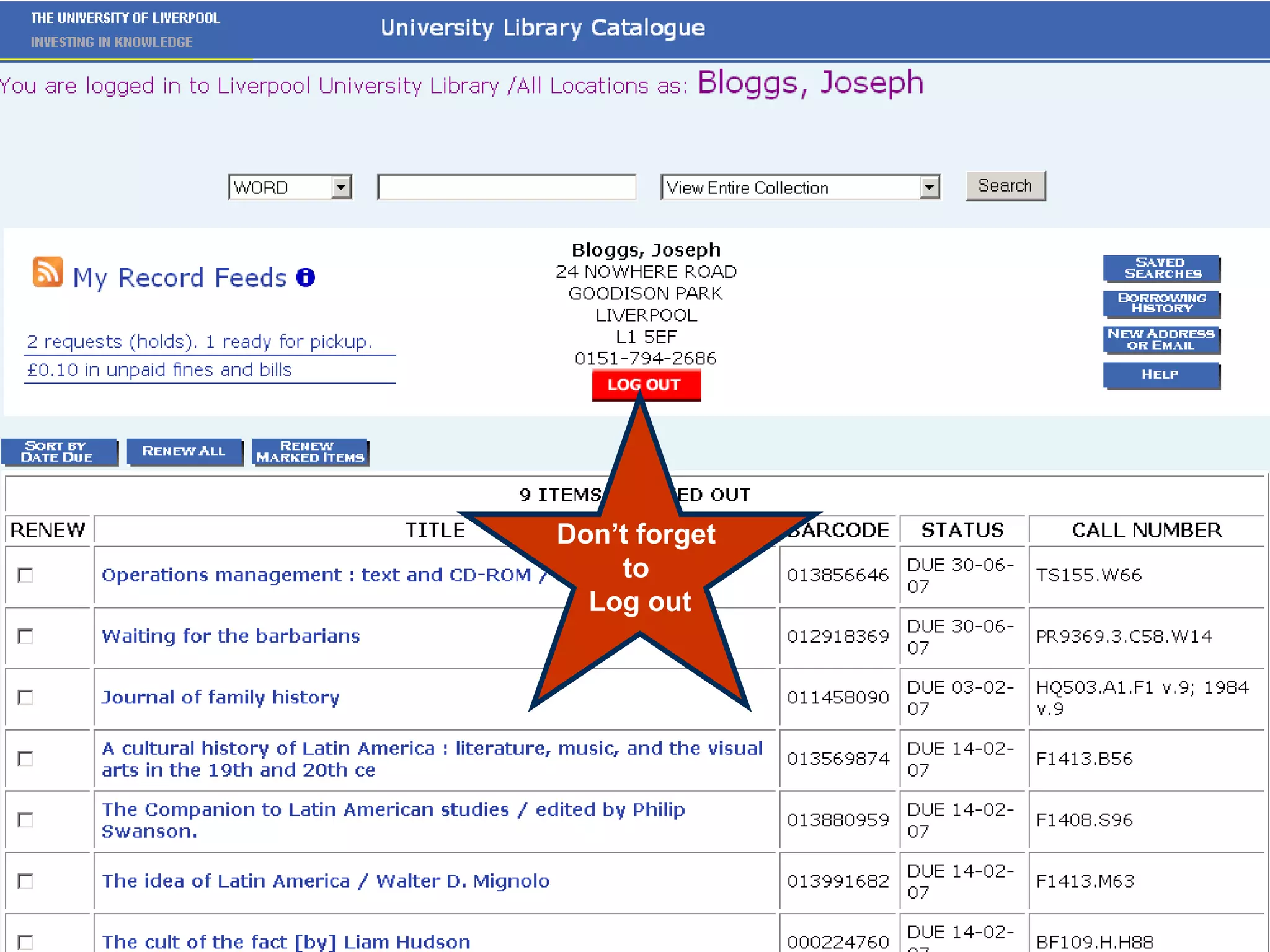
Task: Click call number PR9369.3.C58.W14
Action: pyautogui.click(x=1124, y=637)
